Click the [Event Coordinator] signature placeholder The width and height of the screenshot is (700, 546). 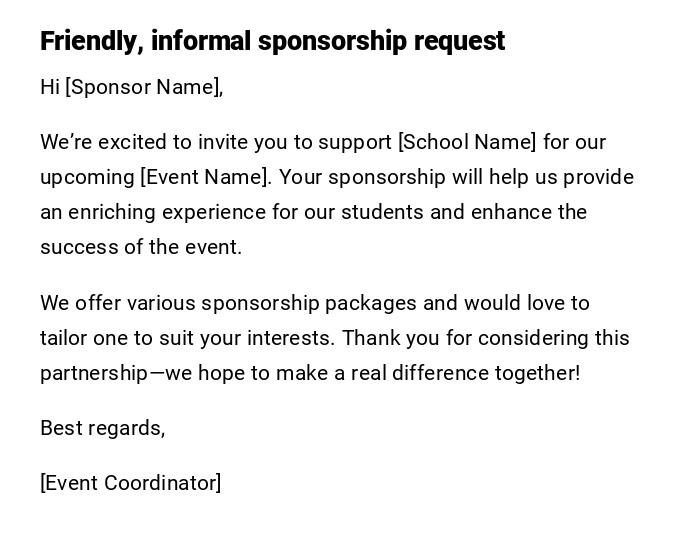(x=131, y=483)
